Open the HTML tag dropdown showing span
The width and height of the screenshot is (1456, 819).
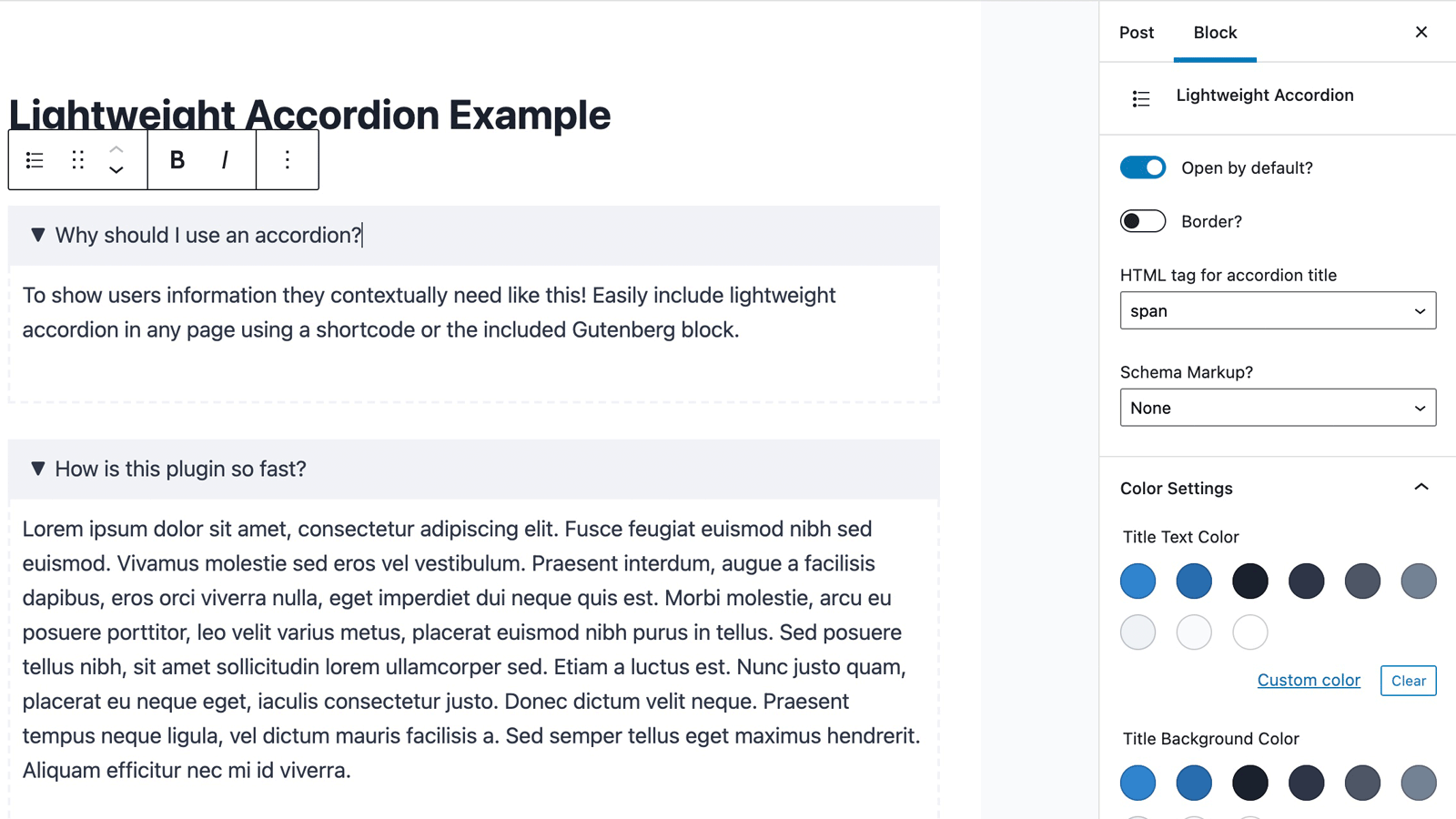pos(1277,310)
